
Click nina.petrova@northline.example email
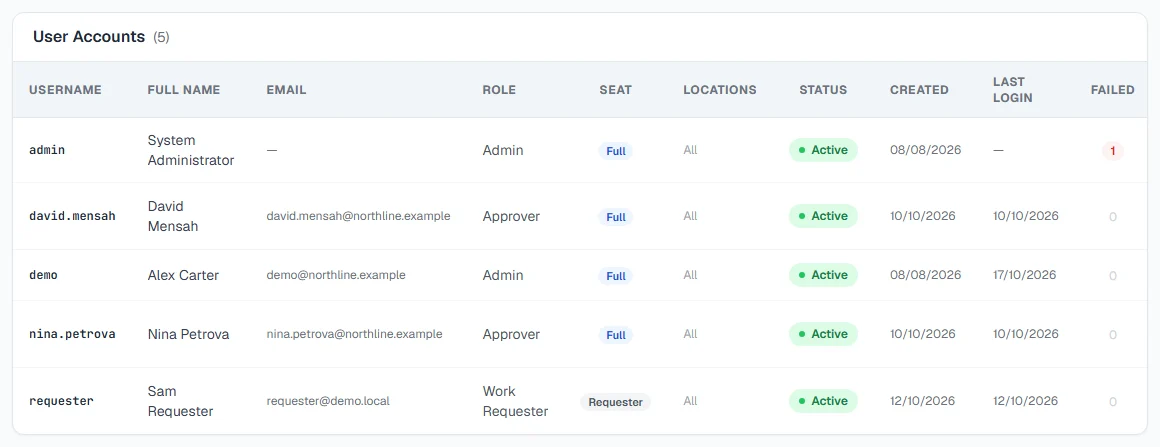[354, 334]
